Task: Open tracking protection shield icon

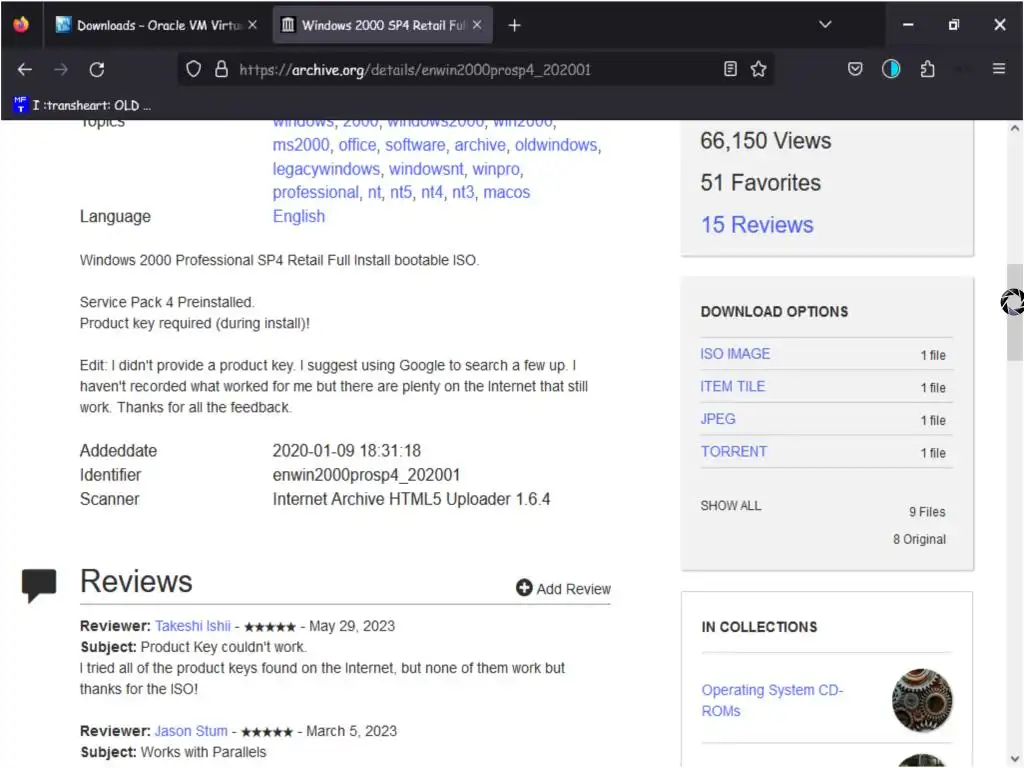Action: pyautogui.click(x=193, y=69)
